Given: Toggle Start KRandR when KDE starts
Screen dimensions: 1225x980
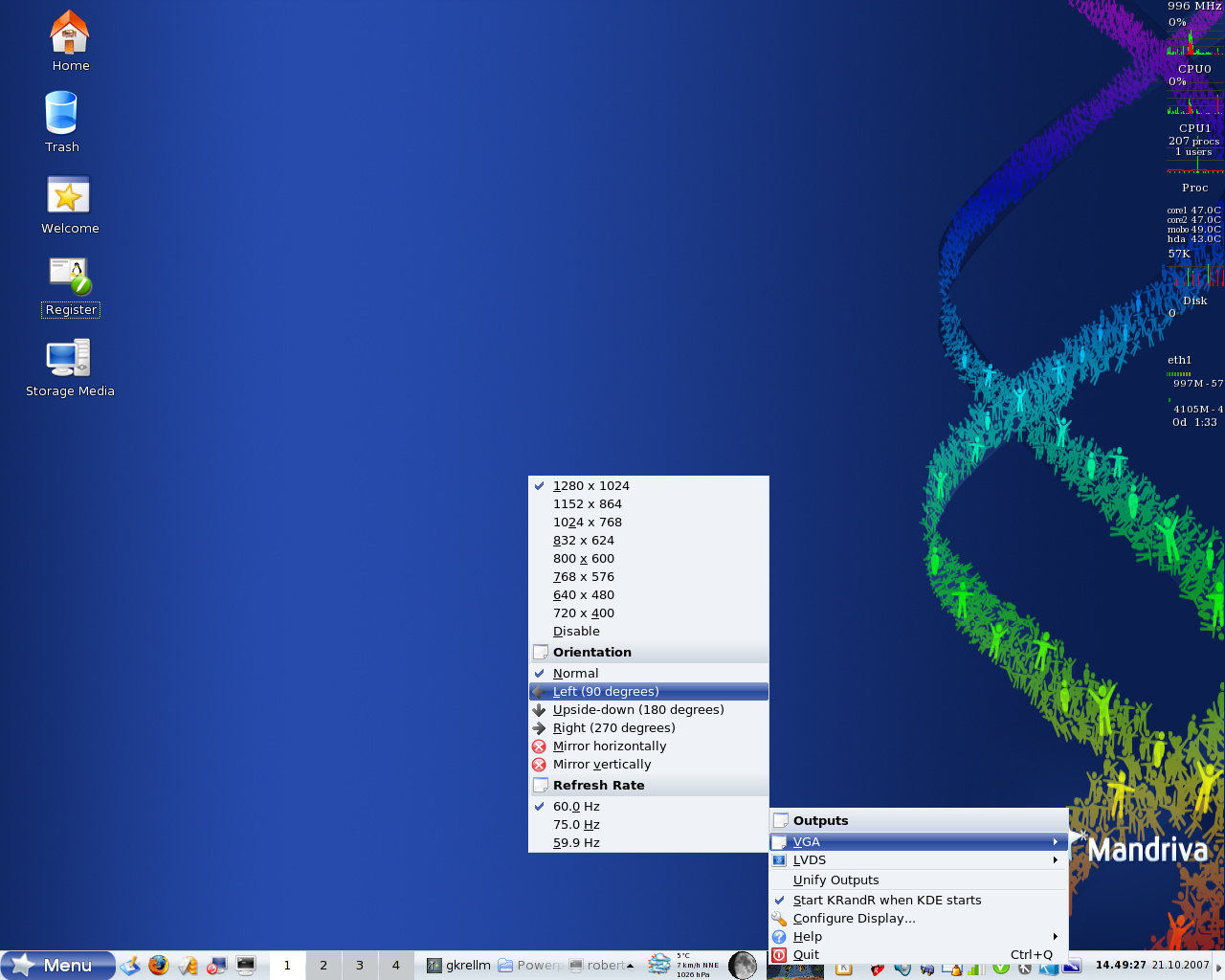Looking at the screenshot, I should coord(919,901).
